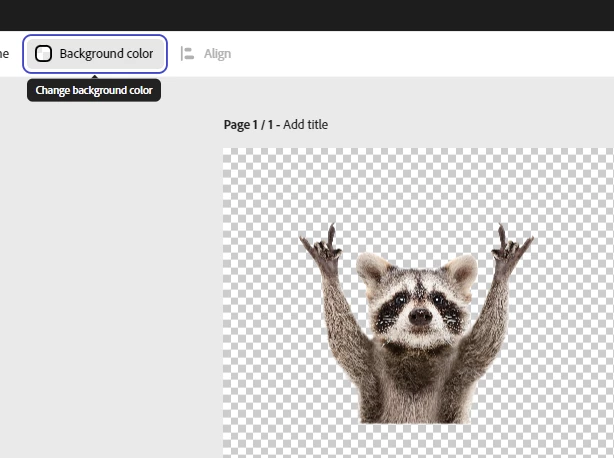Click the raccoon's right raised paw

click(511, 247)
